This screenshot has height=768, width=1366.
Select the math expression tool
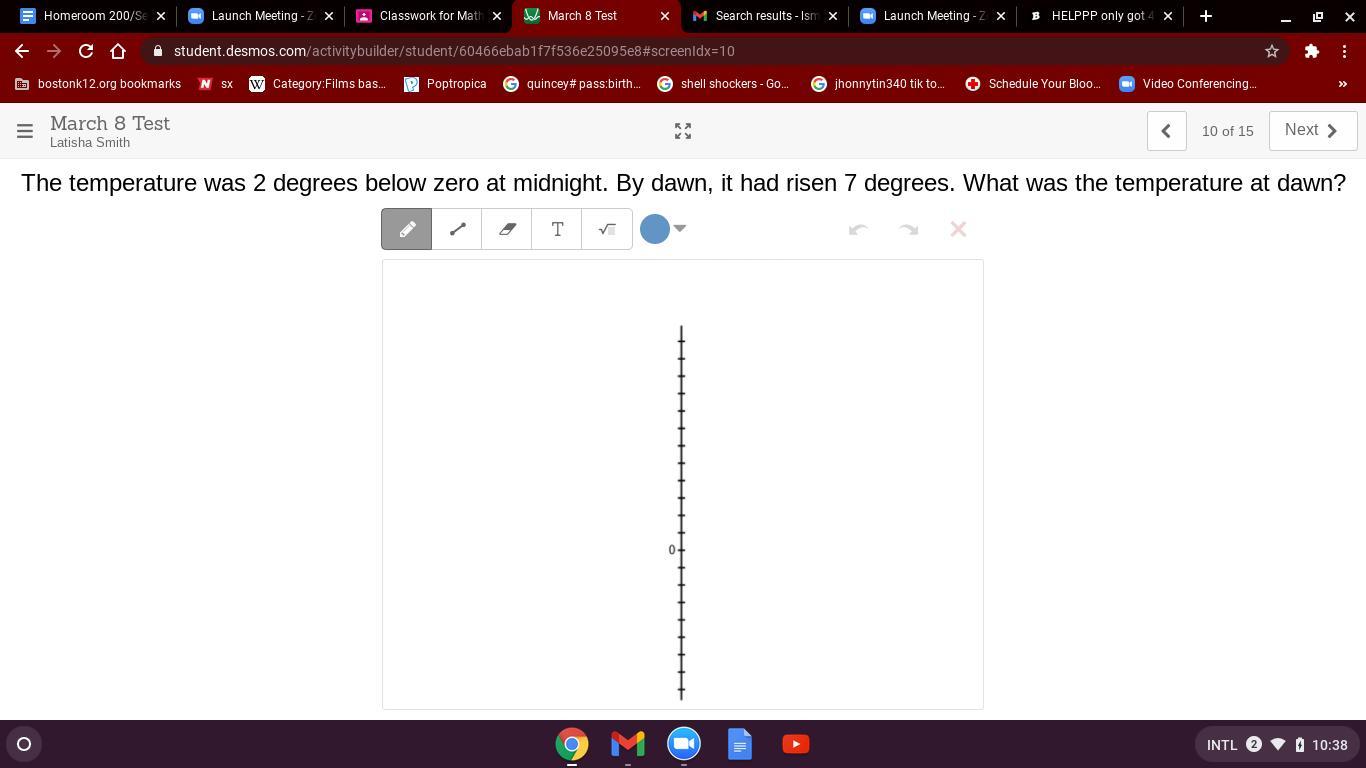tap(607, 229)
